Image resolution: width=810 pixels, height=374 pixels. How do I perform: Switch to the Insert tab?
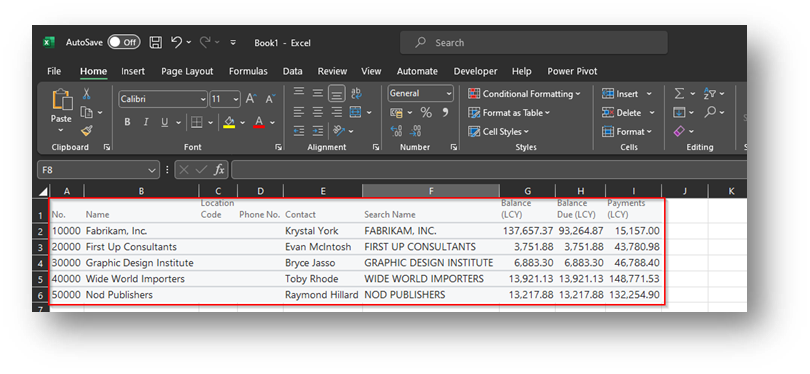click(133, 71)
